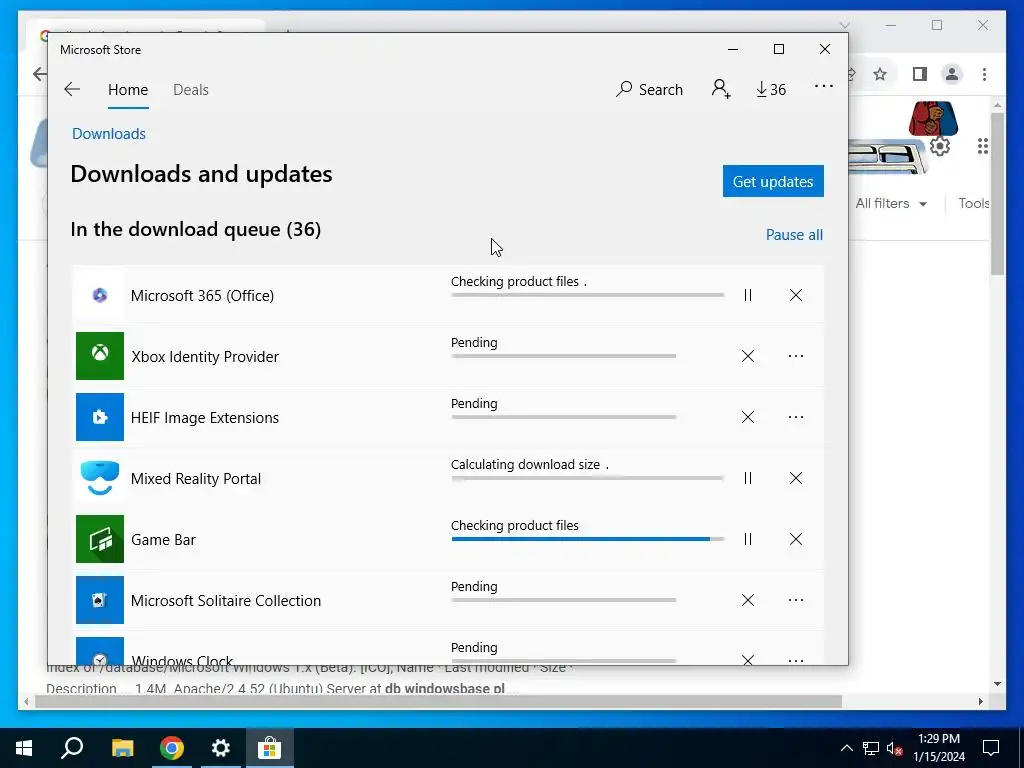Click the Microsoft Solitaire Collection app icon
Image resolution: width=1024 pixels, height=768 pixels.
click(x=100, y=600)
